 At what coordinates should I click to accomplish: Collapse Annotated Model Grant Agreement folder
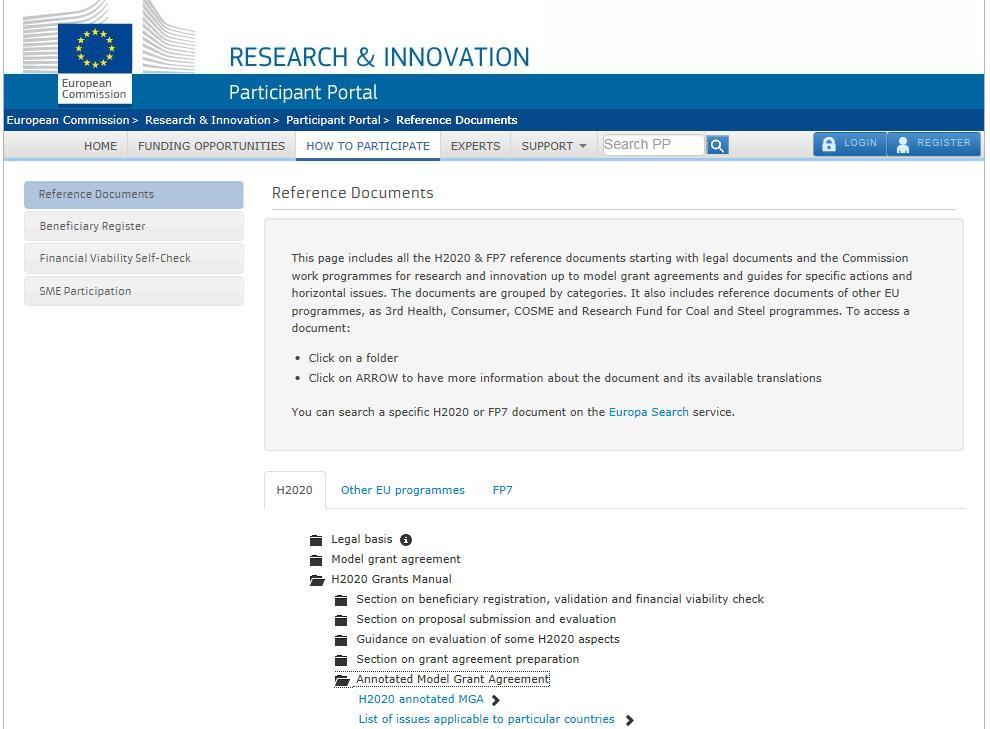(453, 679)
